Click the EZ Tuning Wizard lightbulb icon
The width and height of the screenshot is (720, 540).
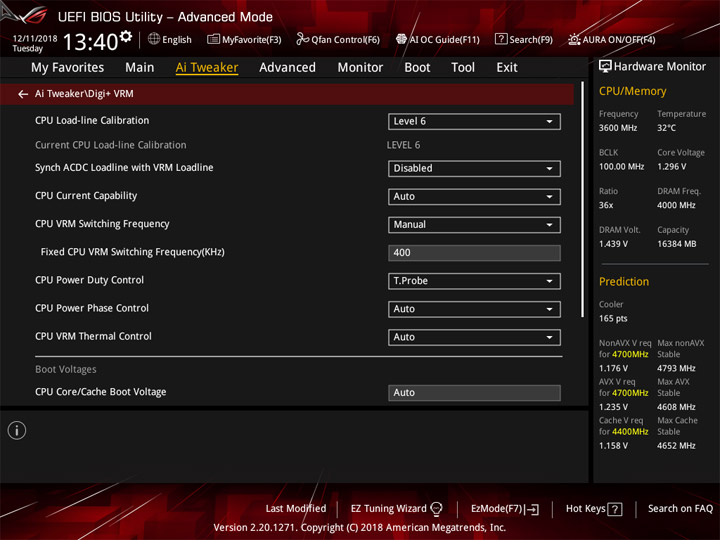pyautogui.click(x=436, y=509)
